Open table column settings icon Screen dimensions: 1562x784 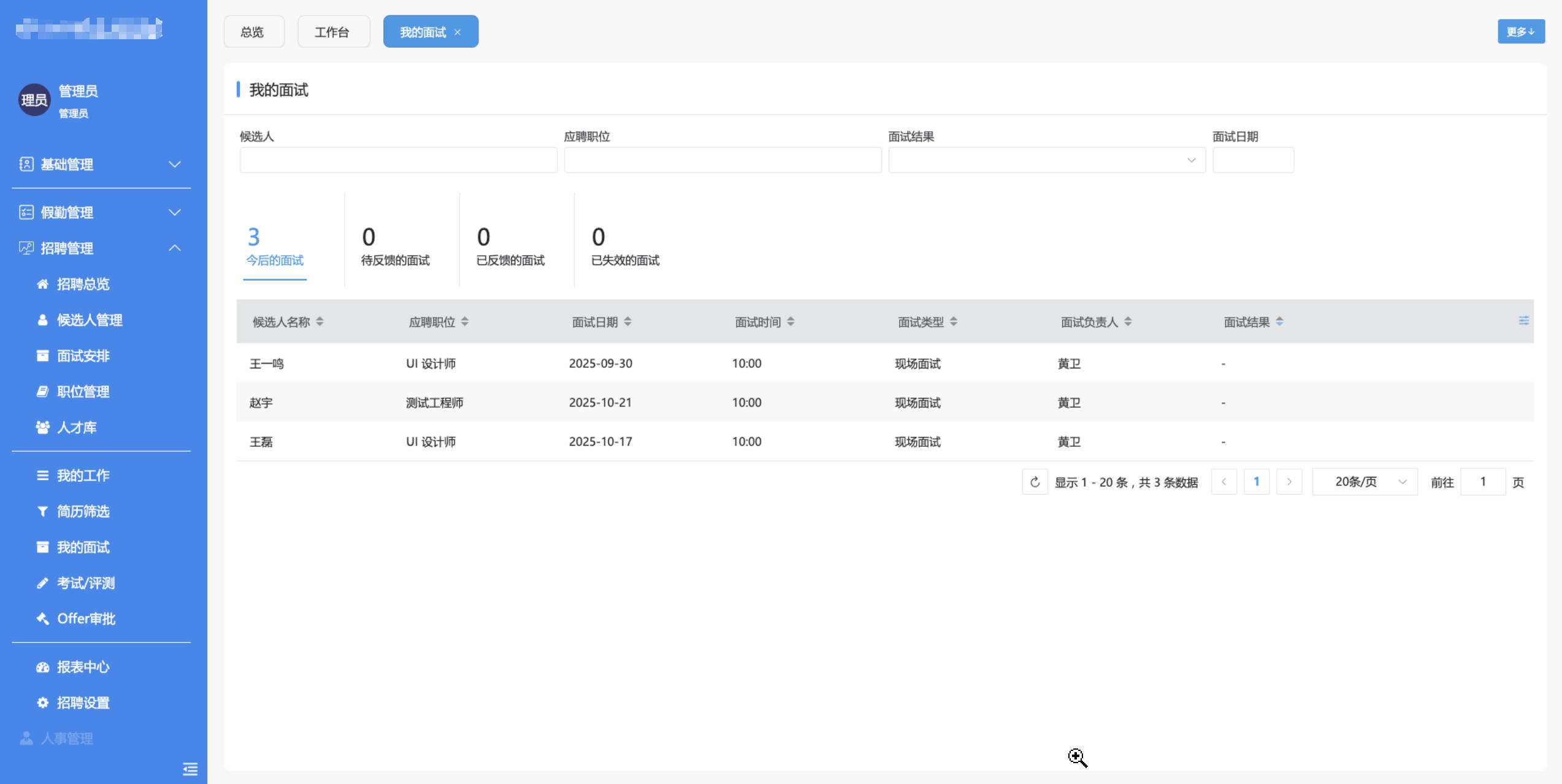point(1523,321)
